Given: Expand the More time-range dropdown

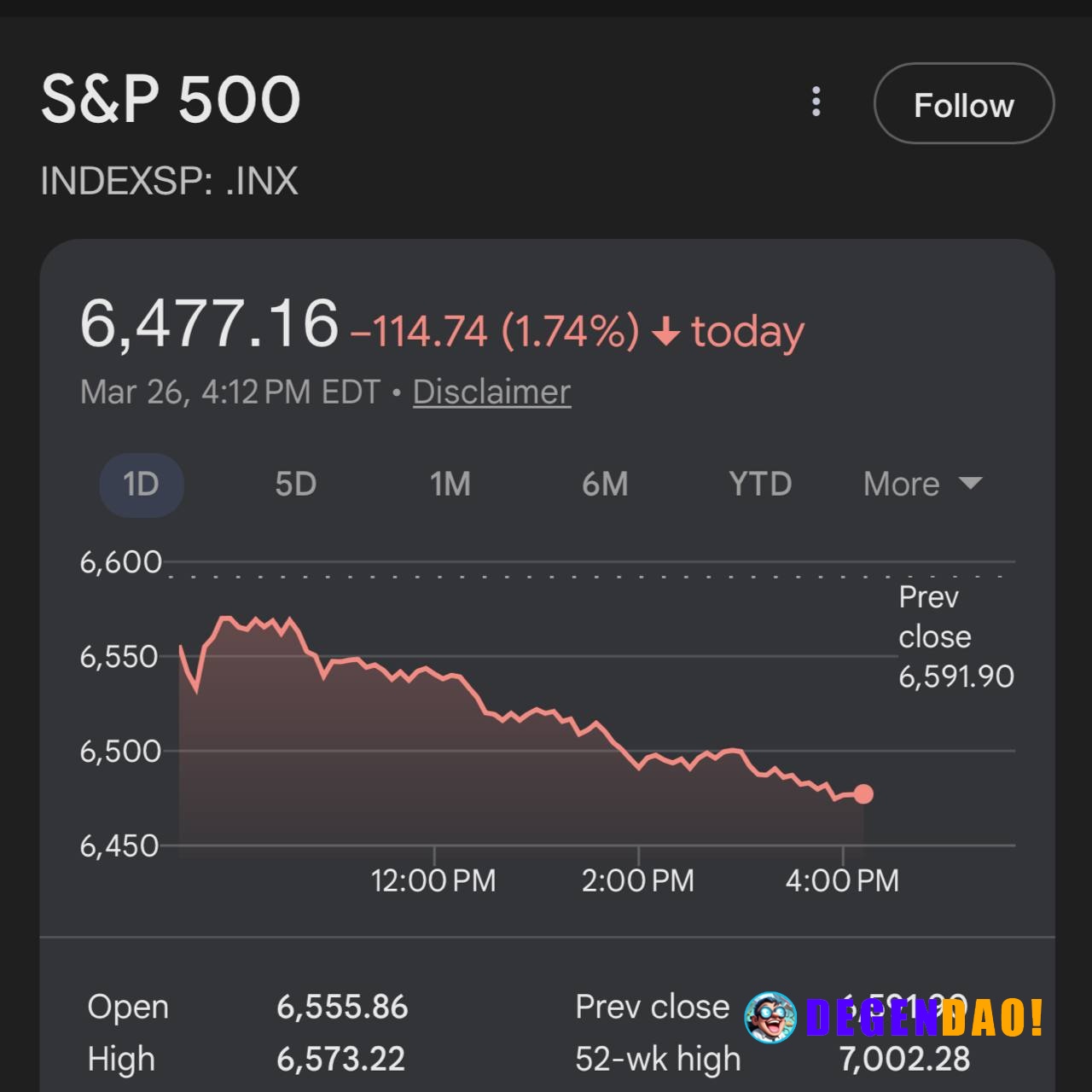Looking at the screenshot, I should coord(900,484).
